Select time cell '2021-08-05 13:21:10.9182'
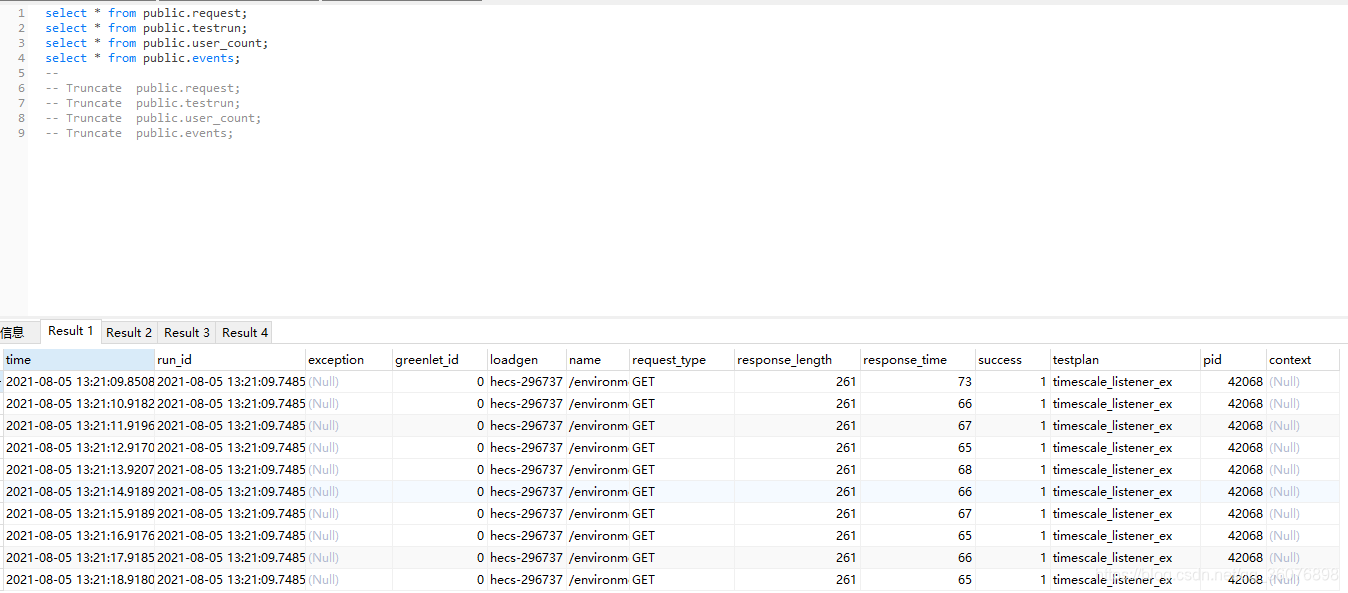This screenshot has height=593, width=1348. [80, 404]
